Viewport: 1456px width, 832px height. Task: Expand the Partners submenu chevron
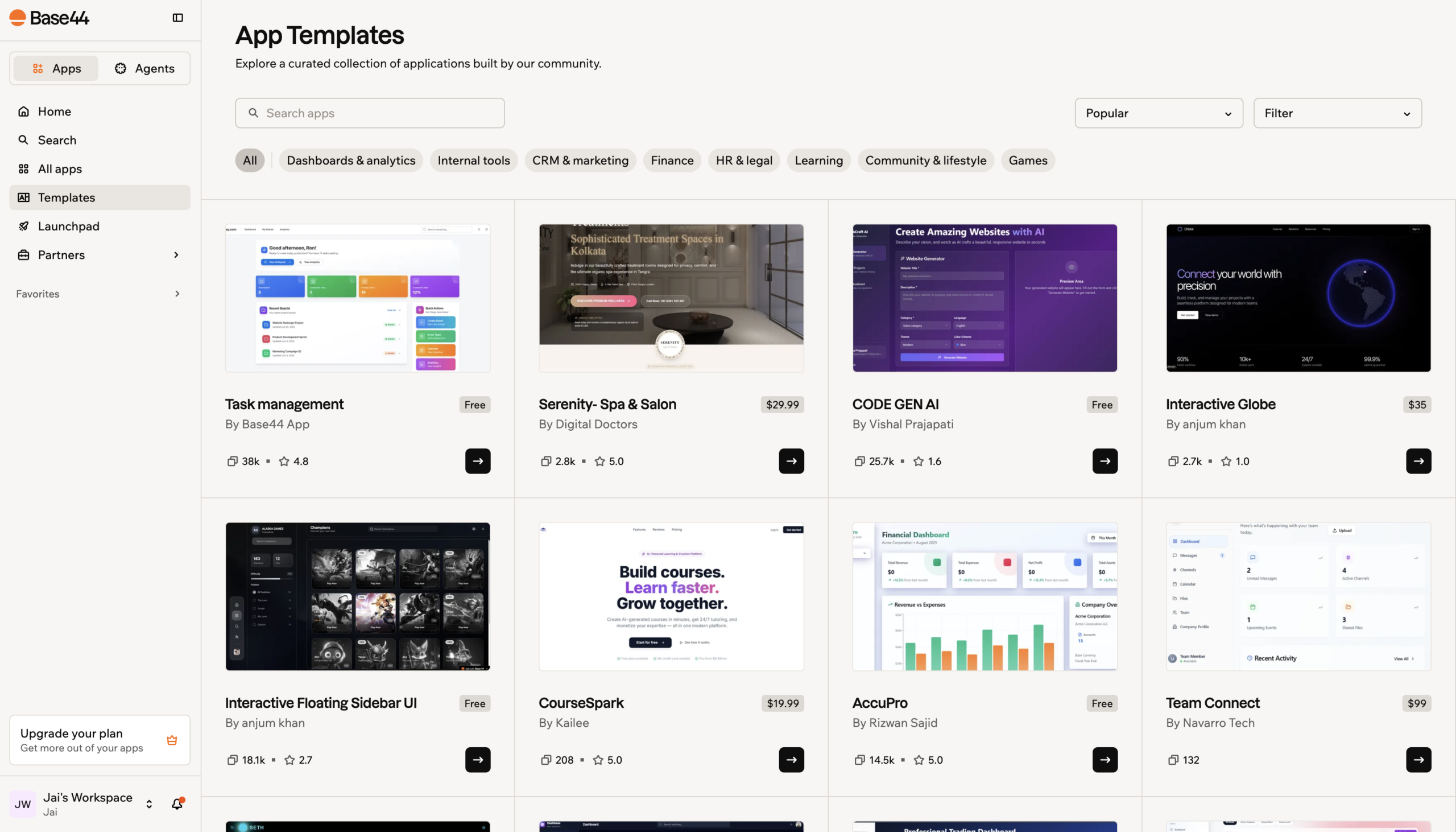(x=176, y=255)
